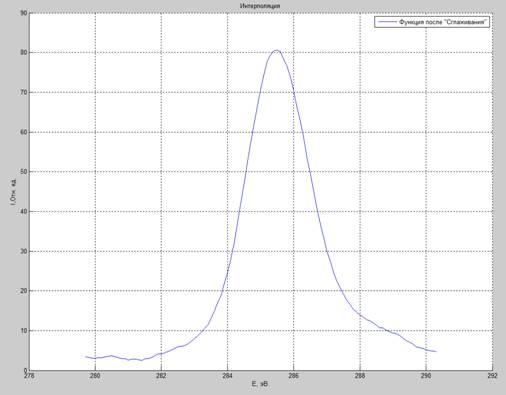Click y-axis tick label 50
This screenshot has height=395, width=506.
23,172
